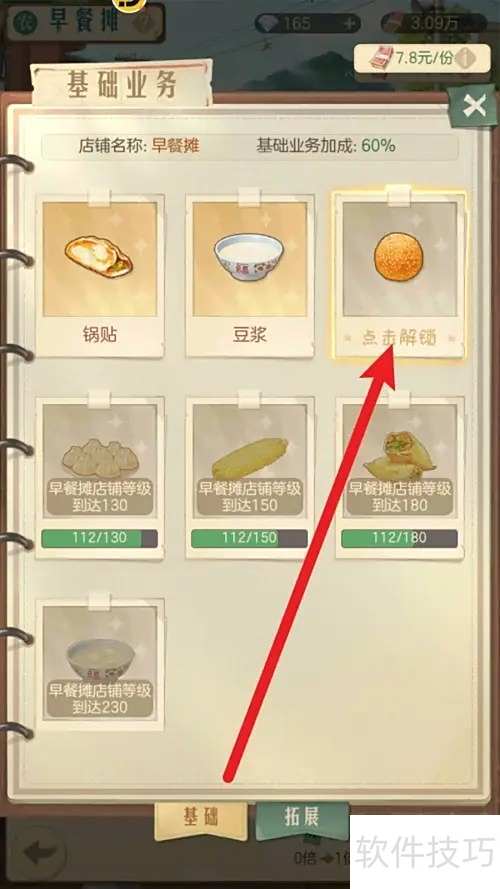Click the 112/150 progress bar

[249, 539]
